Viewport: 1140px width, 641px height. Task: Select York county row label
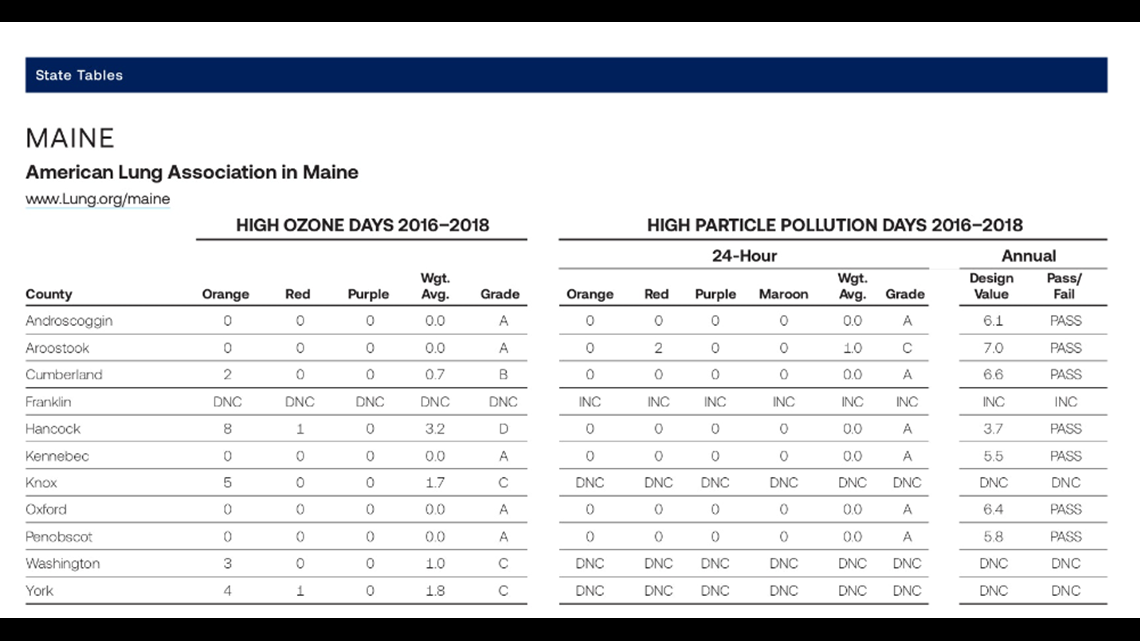tap(39, 590)
